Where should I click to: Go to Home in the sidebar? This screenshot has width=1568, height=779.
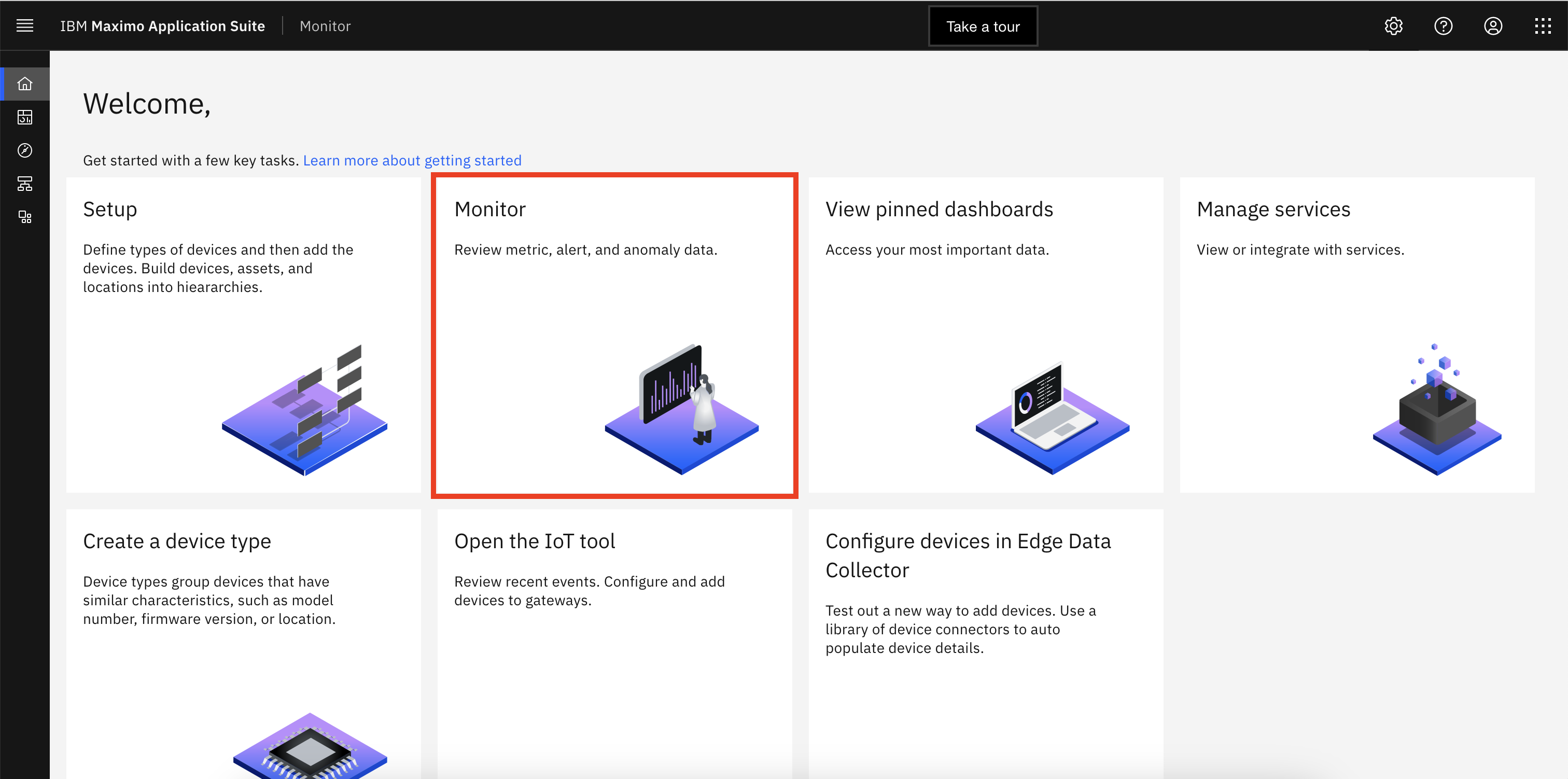25,84
